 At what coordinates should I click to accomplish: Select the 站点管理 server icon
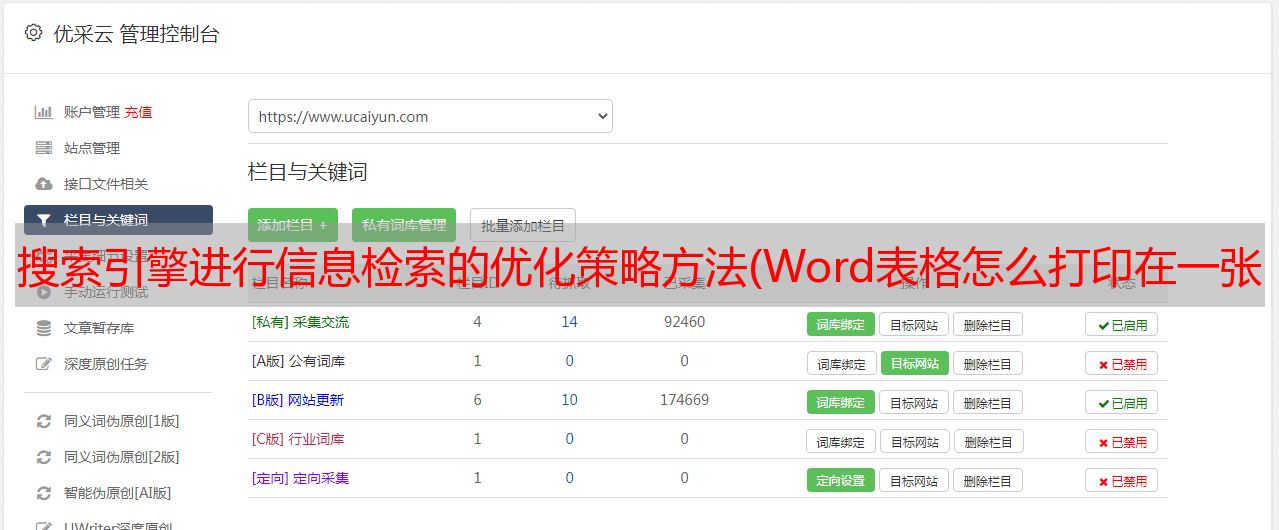pos(44,148)
